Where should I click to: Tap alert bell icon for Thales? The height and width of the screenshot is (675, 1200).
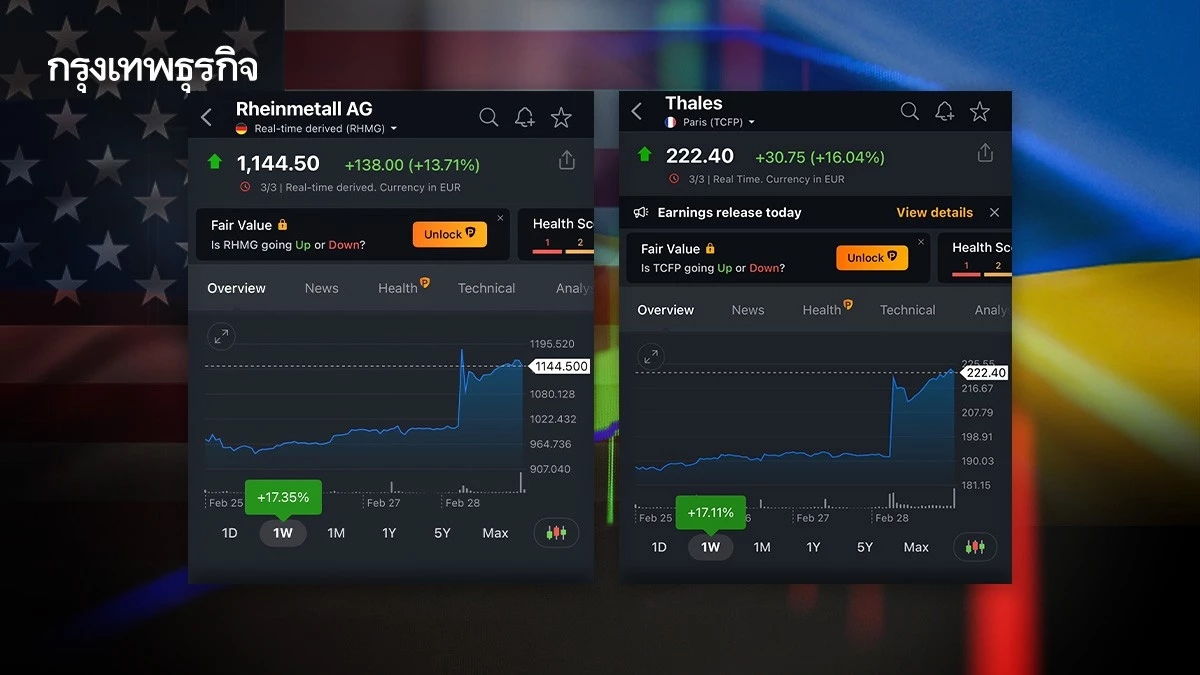pos(944,111)
